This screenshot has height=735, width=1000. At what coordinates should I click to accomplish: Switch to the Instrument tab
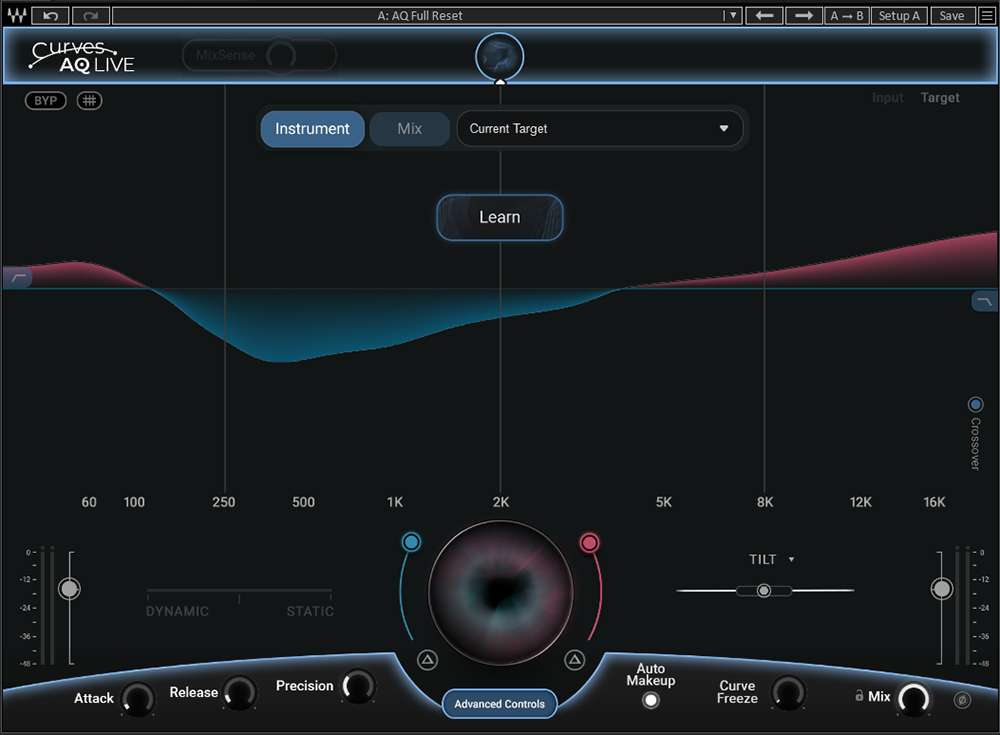312,129
